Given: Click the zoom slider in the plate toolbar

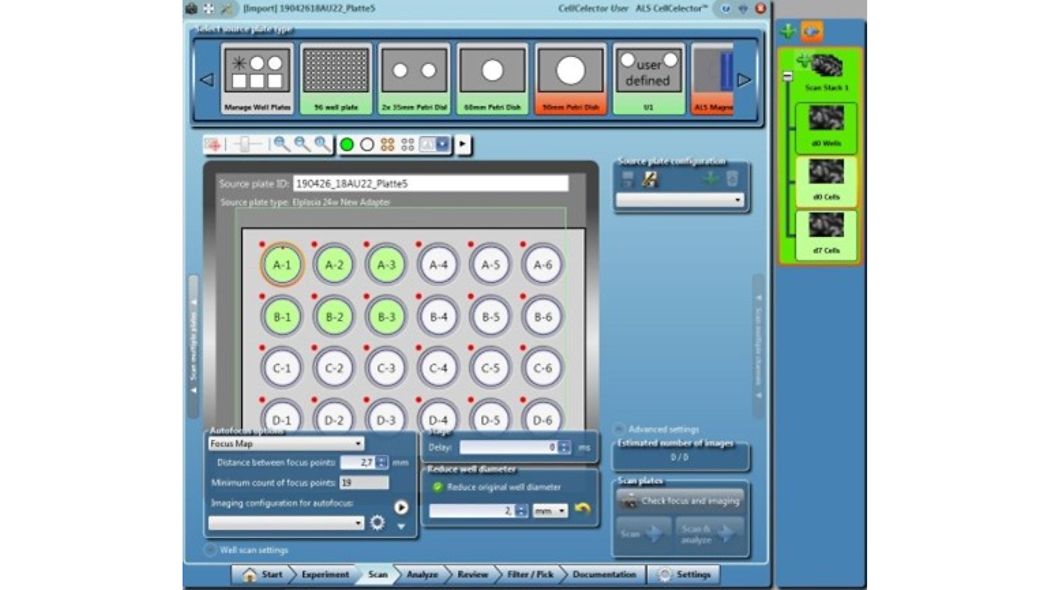Looking at the screenshot, I should point(247,144).
